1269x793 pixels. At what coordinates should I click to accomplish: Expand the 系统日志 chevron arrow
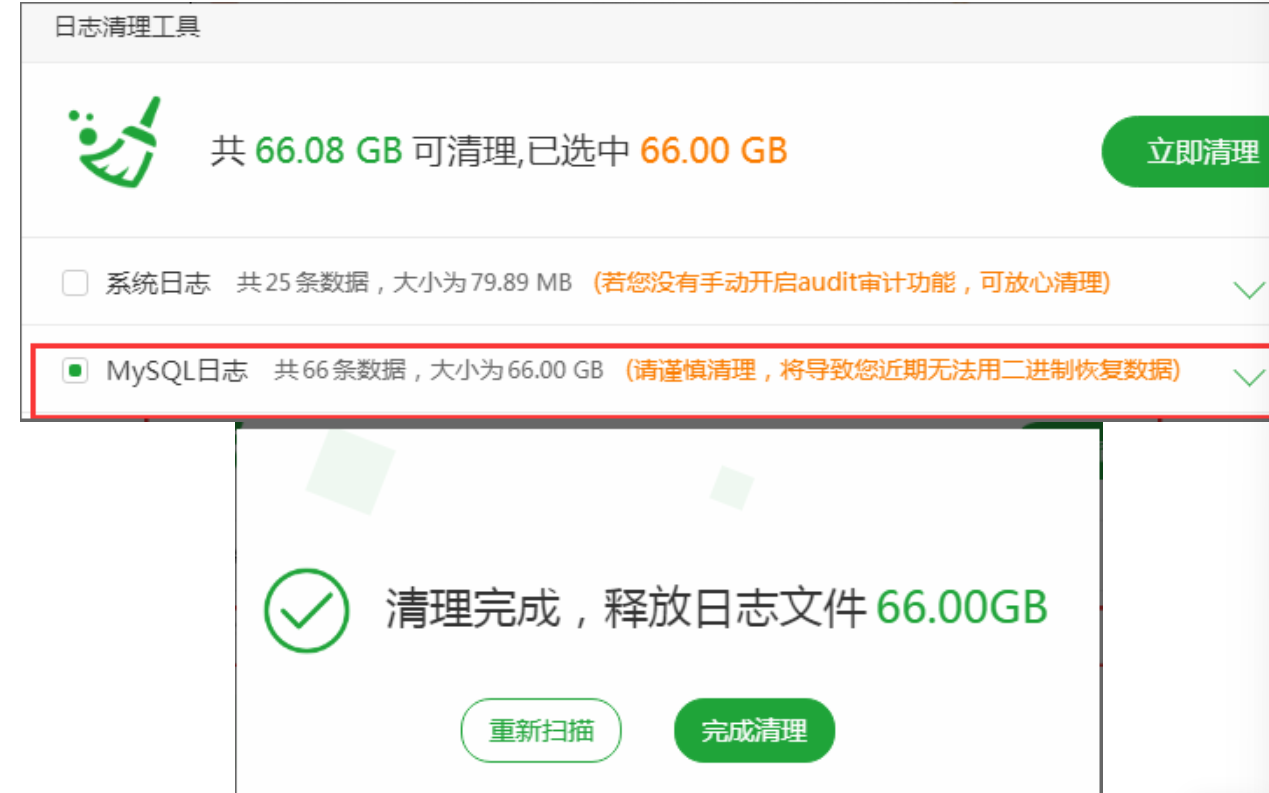pyautogui.click(x=1249, y=290)
